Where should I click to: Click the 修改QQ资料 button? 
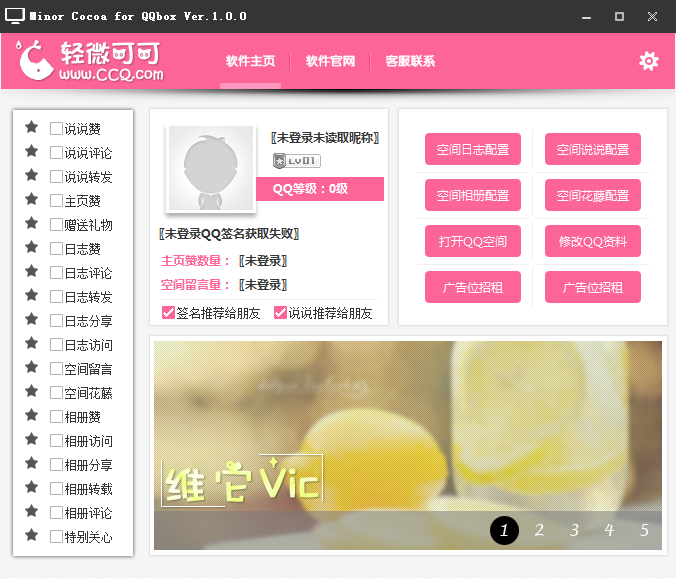tap(593, 241)
